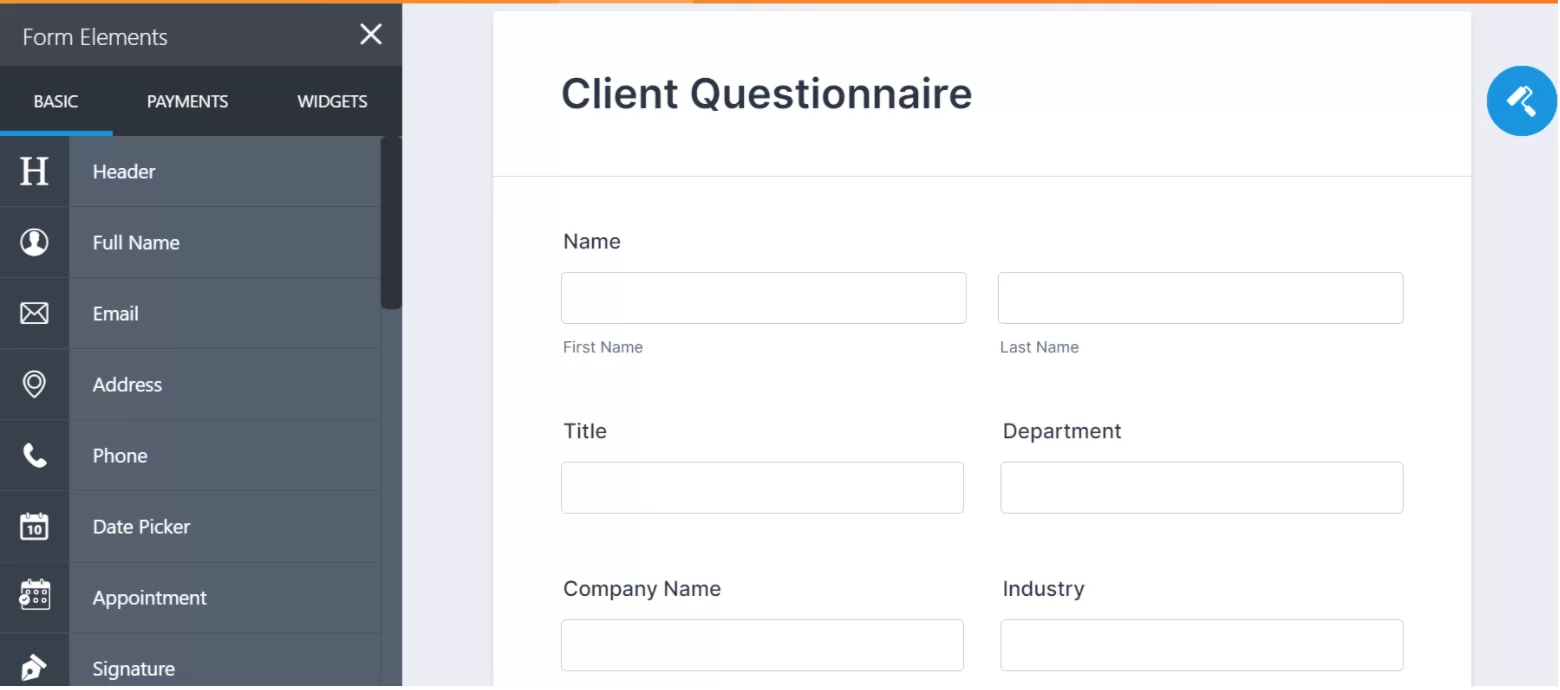Close the Form Elements panel

pyautogui.click(x=370, y=34)
